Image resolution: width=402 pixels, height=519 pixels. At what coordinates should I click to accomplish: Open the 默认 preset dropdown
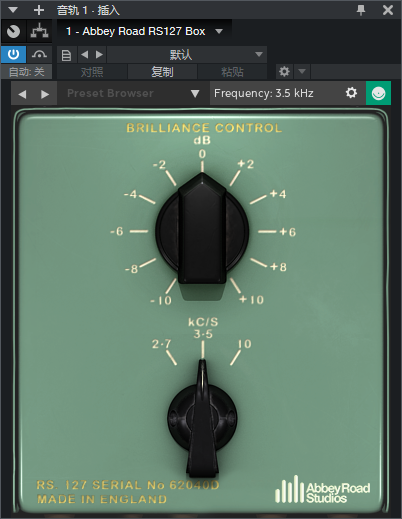(x=187, y=55)
